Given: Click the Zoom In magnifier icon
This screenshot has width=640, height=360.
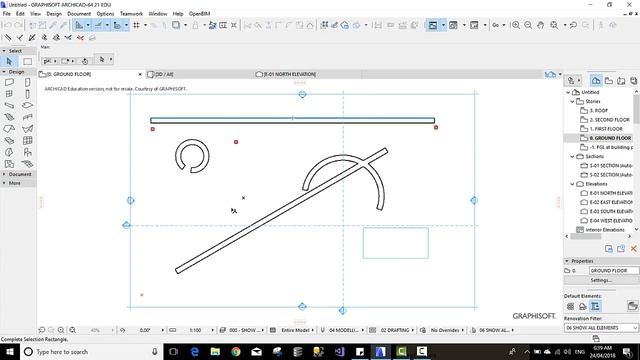Looking at the screenshot, I should pyautogui.click(x=516, y=25).
